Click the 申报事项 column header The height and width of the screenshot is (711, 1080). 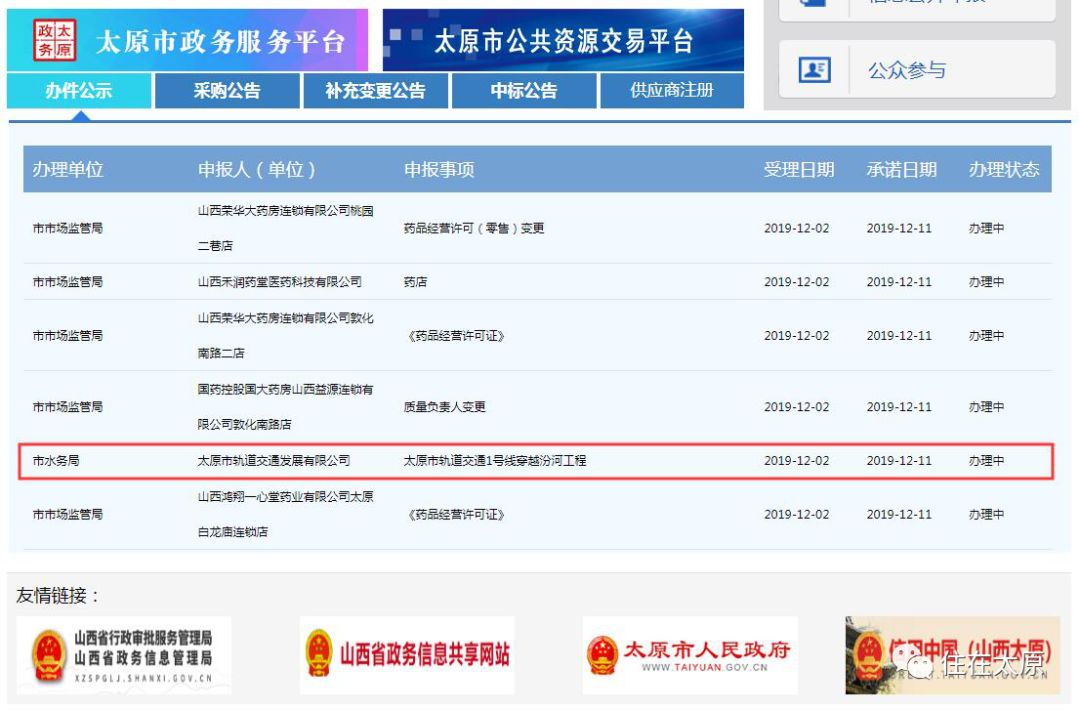pos(439,169)
